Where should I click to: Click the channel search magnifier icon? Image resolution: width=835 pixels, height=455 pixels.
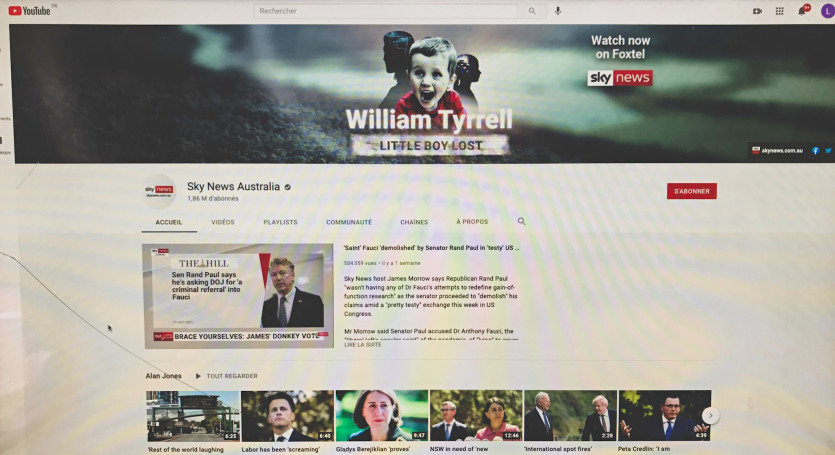pos(521,221)
